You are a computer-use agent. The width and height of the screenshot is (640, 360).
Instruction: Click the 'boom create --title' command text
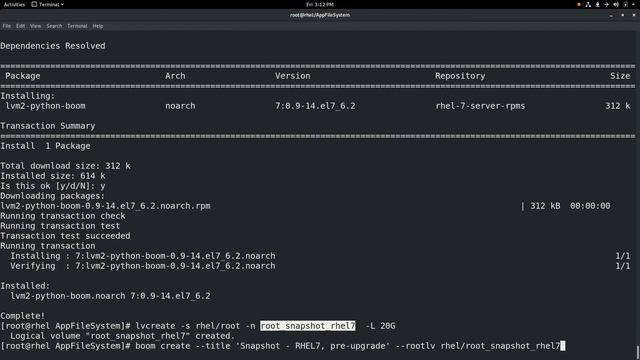pos(182,346)
